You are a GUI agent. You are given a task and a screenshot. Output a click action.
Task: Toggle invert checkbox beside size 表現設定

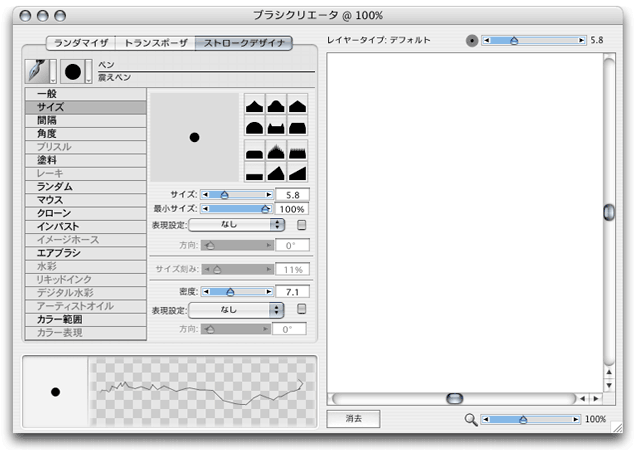[302, 226]
